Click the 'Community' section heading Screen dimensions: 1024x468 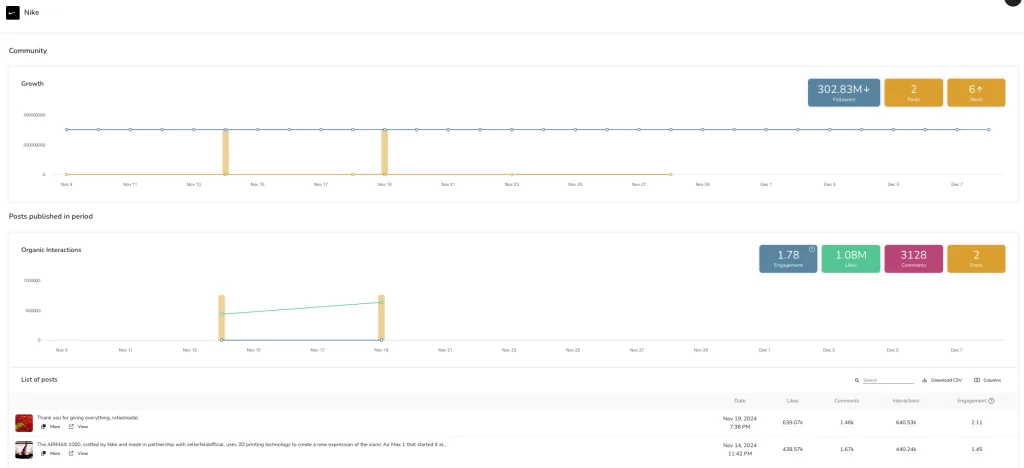click(27, 50)
